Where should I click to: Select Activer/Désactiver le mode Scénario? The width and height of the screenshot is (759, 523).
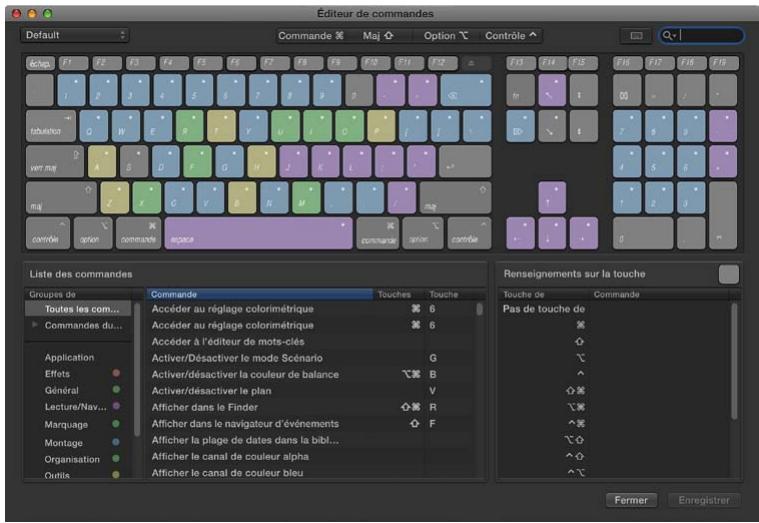310,358
